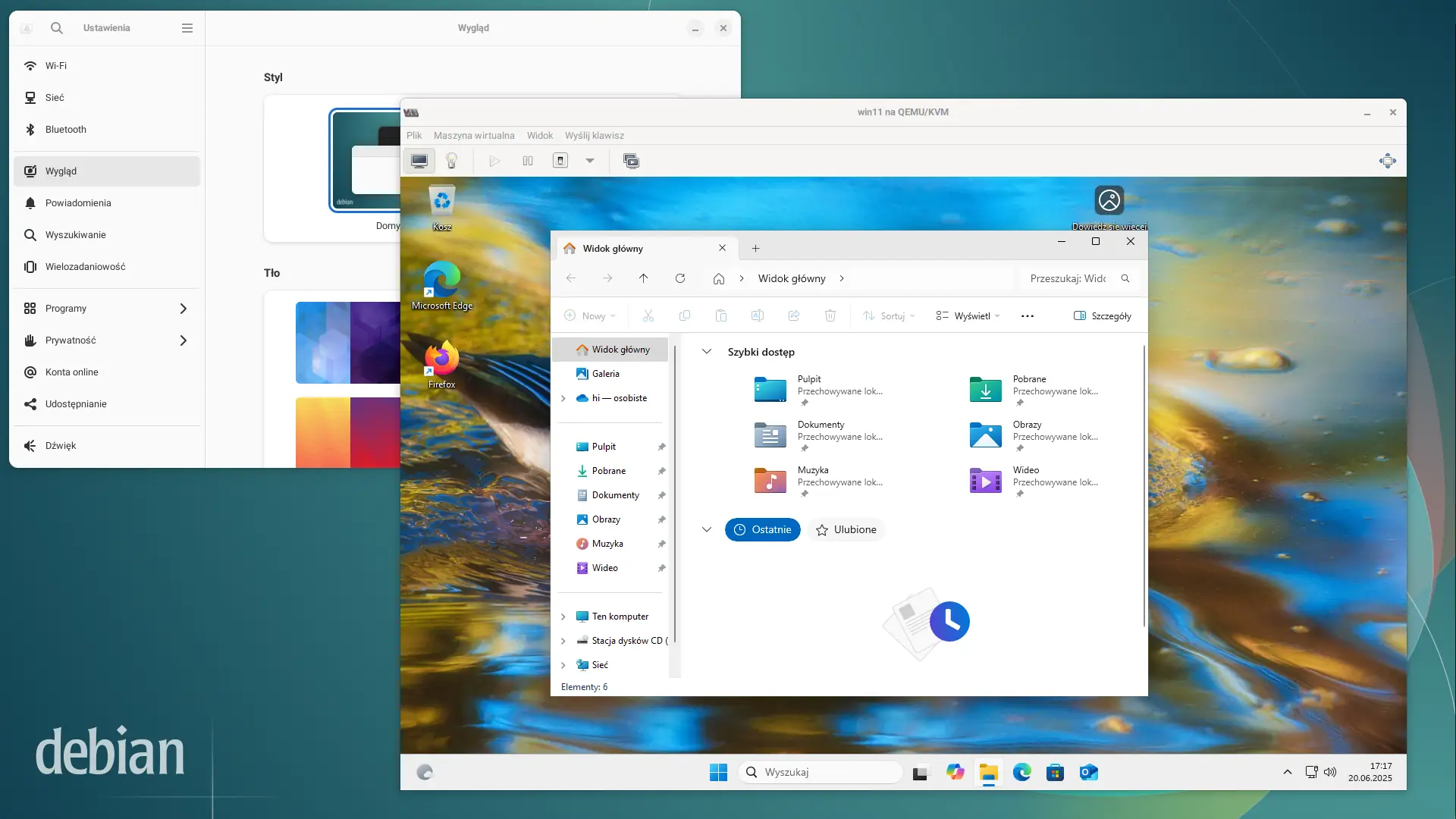Open Maszyna wirtualna menu
The height and width of the screenshot is (819, 1456).
click(x=474, y=136)
